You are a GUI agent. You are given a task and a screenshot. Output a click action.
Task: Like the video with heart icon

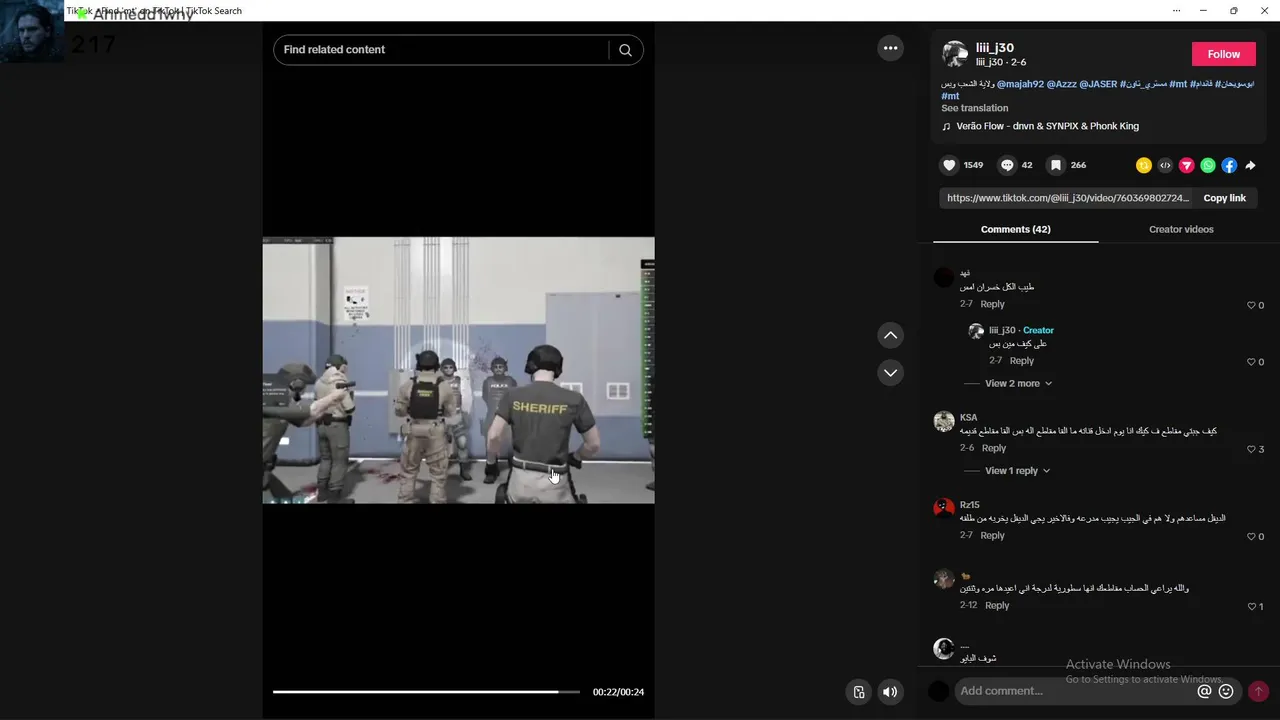point(949,165)
